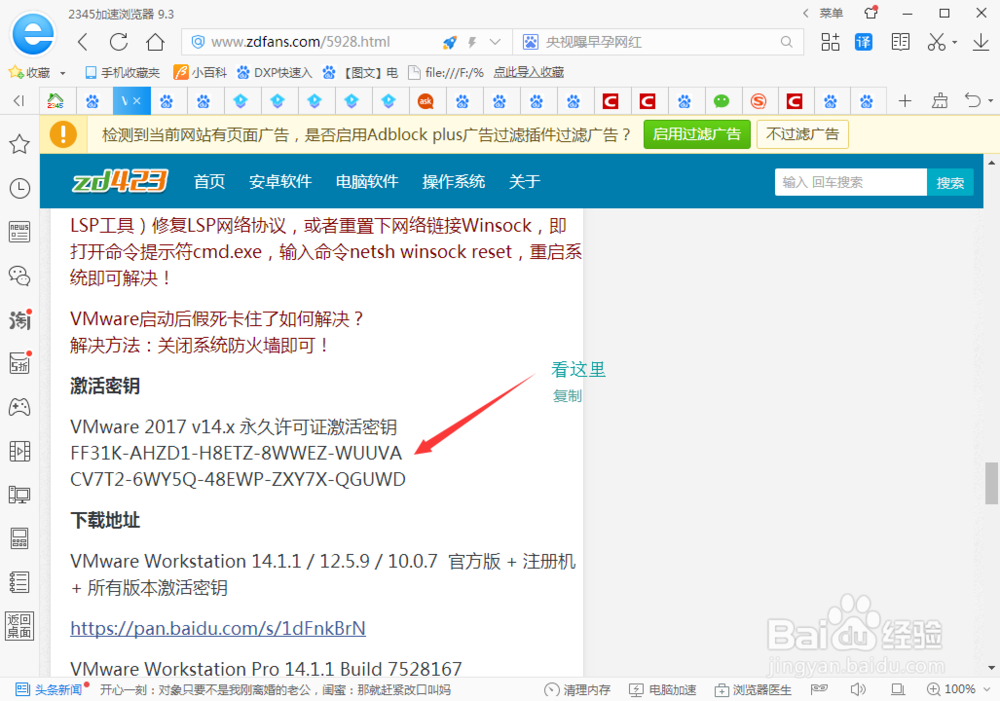Open the sidebar game controller icon

click(x=19, y=407)
